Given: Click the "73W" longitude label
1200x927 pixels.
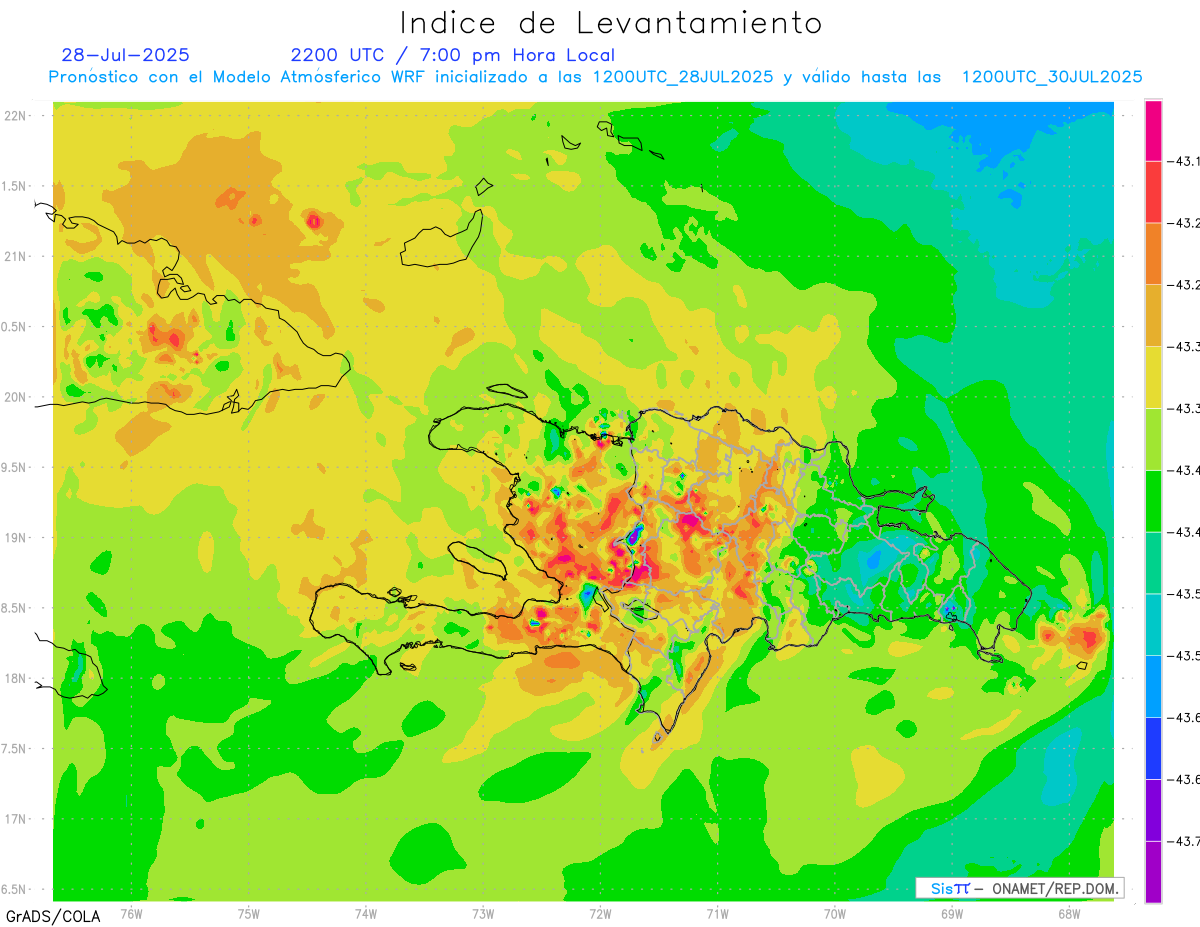Looking at the screenshot, I should (x=483, y=913).
